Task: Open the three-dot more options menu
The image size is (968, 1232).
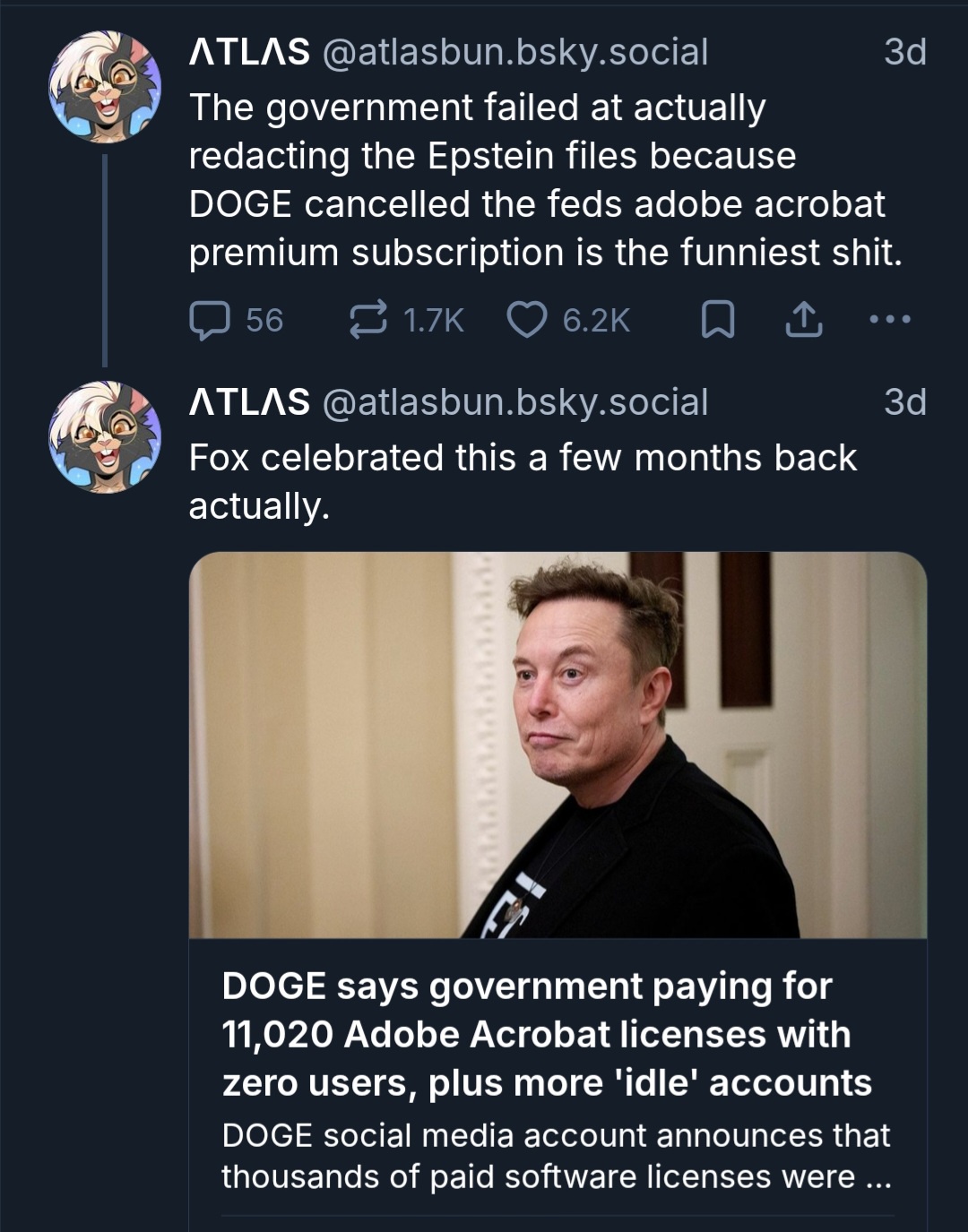Action: pyautogui.click(x=890, y=320)
